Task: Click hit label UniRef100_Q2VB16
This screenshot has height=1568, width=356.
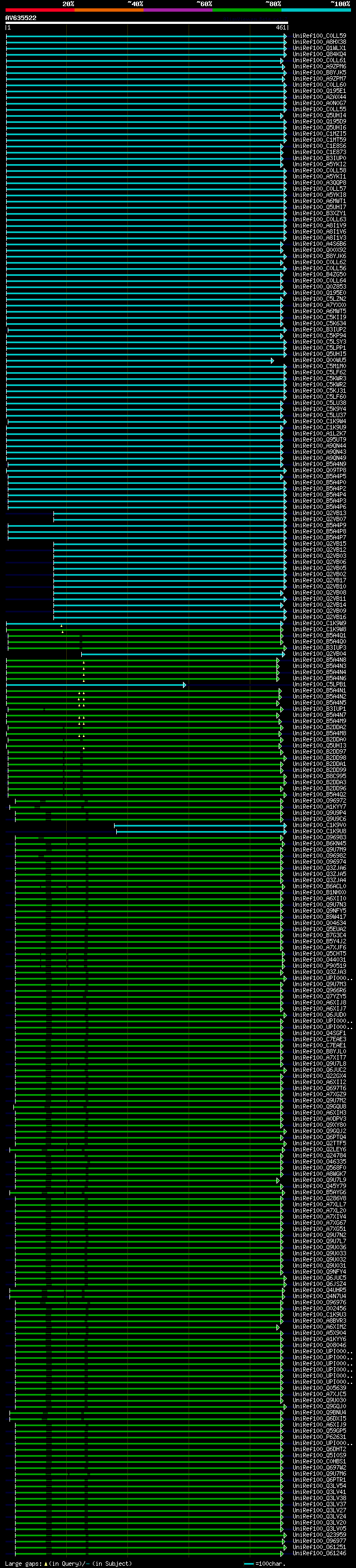Action: tap(319, 617)
